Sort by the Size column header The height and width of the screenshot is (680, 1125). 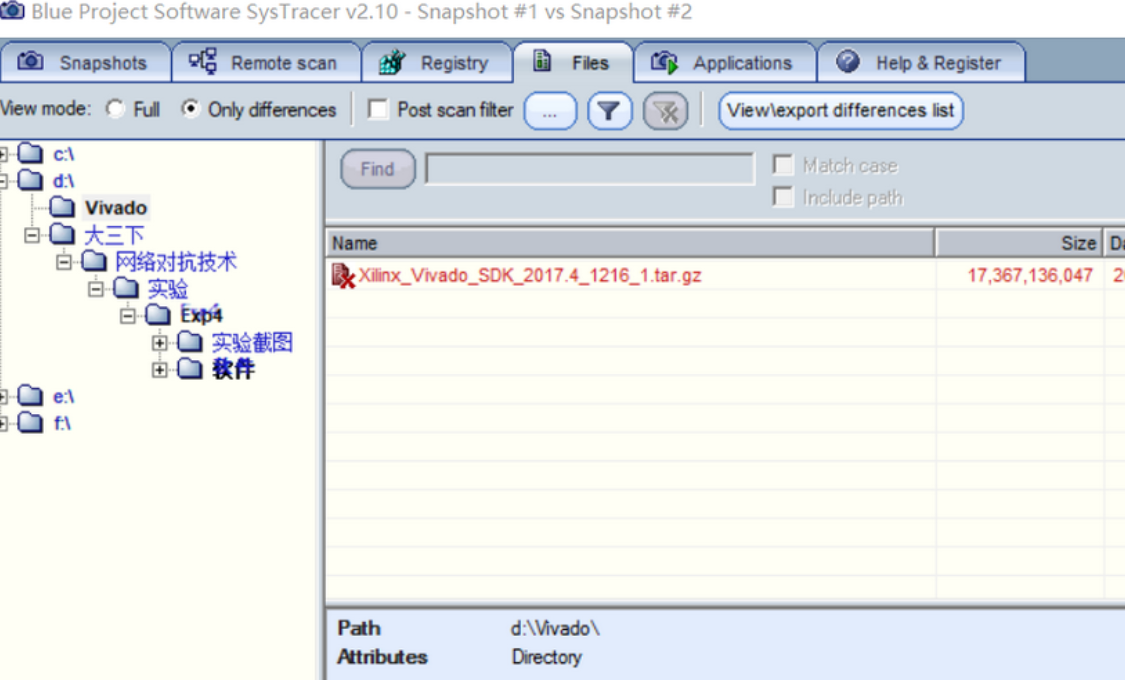(1019, 243)
